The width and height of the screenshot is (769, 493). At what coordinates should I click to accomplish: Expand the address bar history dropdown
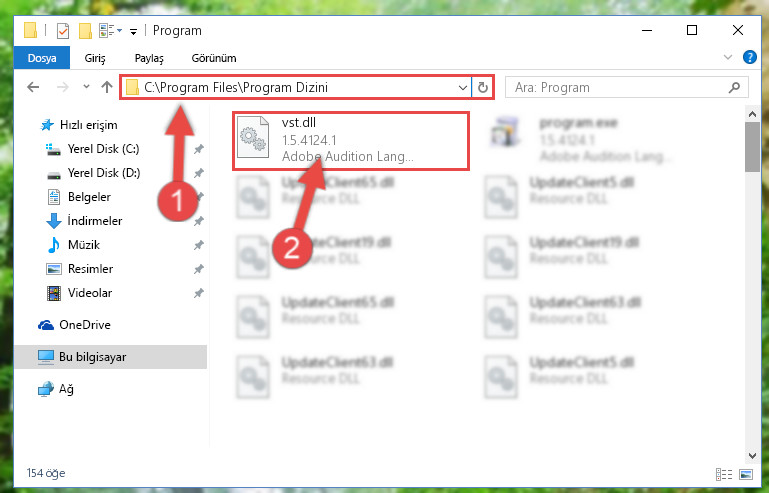pyautogui.click(x=462, y=87)
